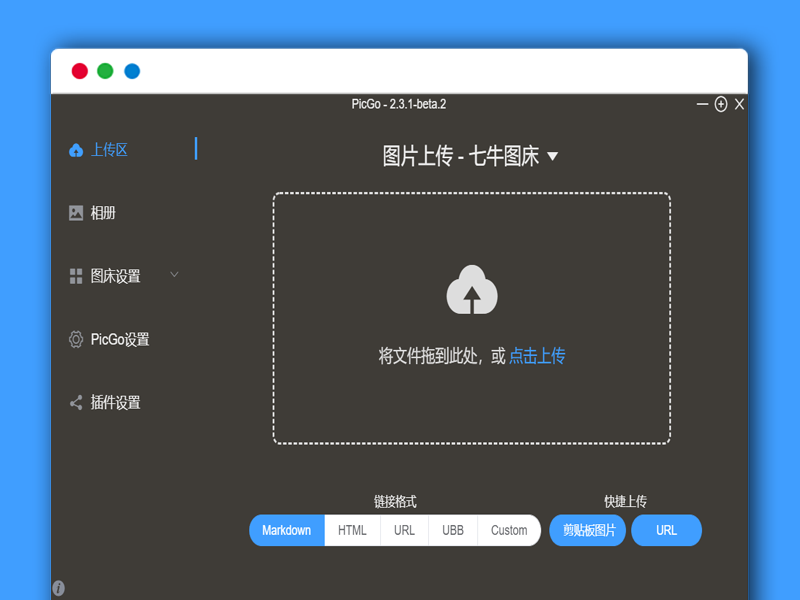Click the 图片上传 - 七牛图床 heading

[x=460, y=156]
